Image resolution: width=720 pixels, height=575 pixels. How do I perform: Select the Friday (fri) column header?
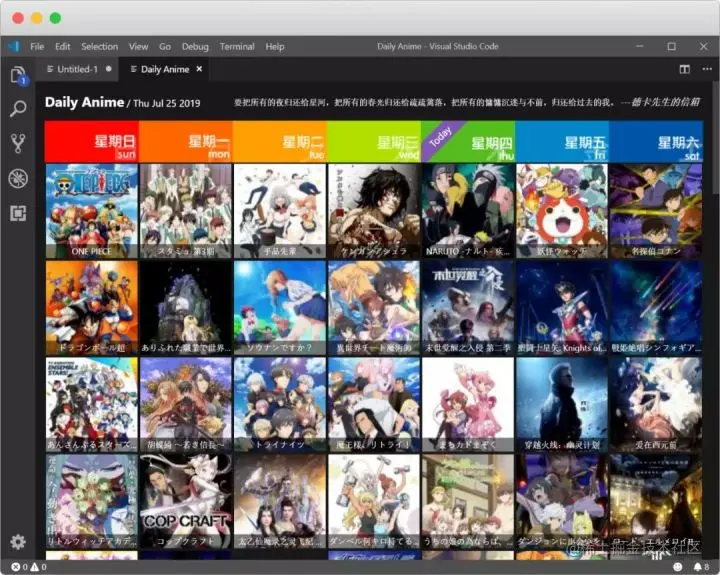click(562, 141)
